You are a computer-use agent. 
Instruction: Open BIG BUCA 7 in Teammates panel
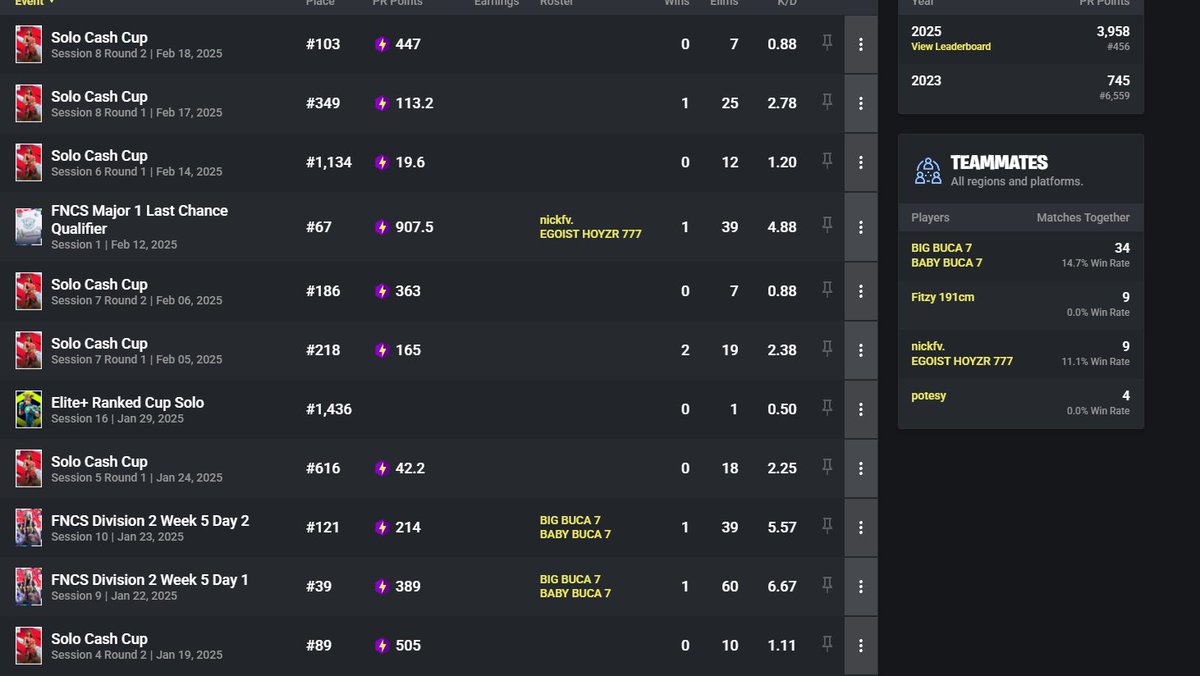tap(941, 248)
